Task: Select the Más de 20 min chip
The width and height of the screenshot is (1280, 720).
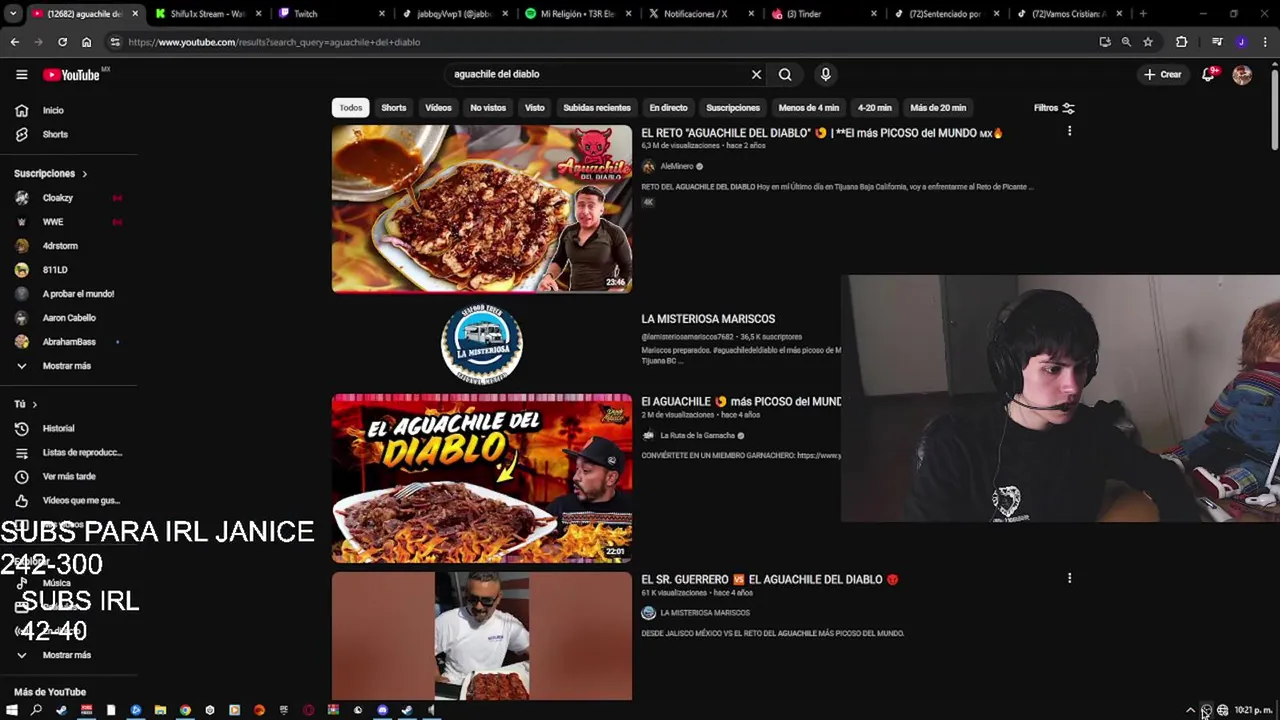Action: tap(938, 108)
